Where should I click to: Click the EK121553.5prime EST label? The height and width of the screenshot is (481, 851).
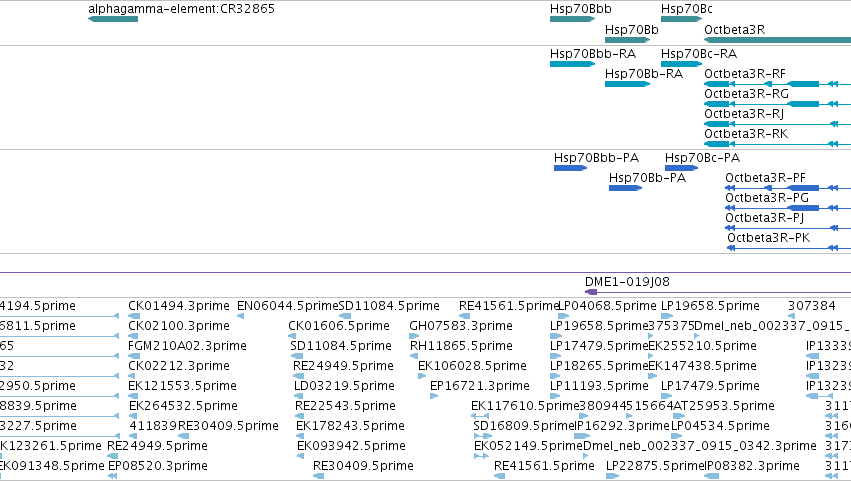182,386
